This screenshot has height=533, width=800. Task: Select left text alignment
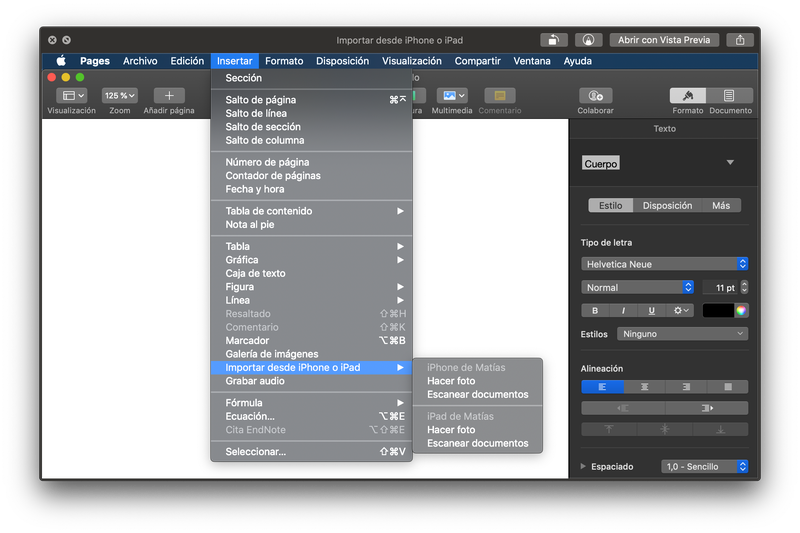(603, 387)
